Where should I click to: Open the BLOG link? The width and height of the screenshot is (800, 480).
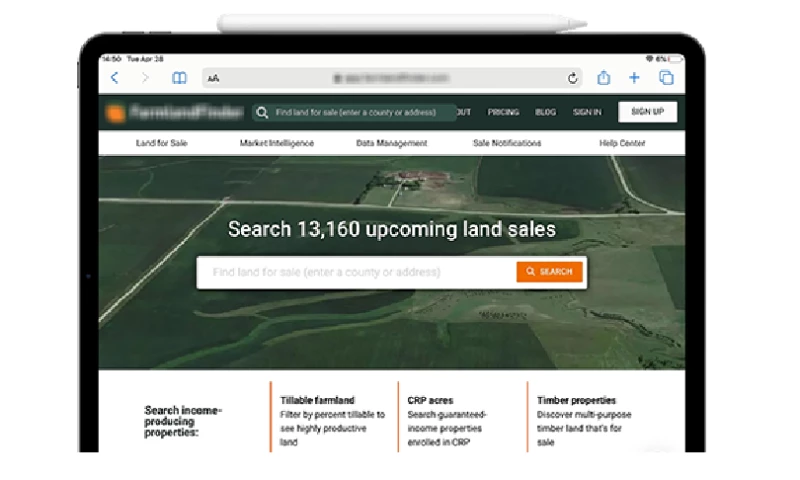[545, 112]
